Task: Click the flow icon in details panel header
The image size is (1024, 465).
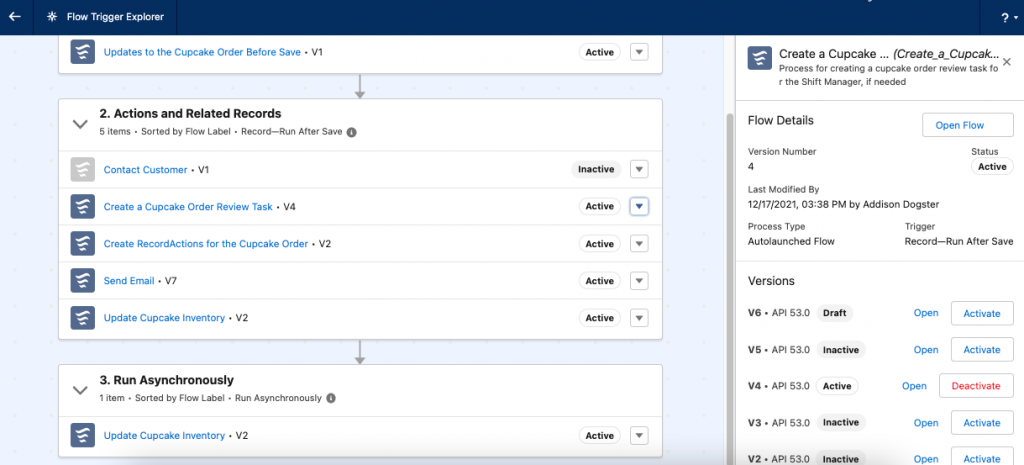Action: [760, 58]
